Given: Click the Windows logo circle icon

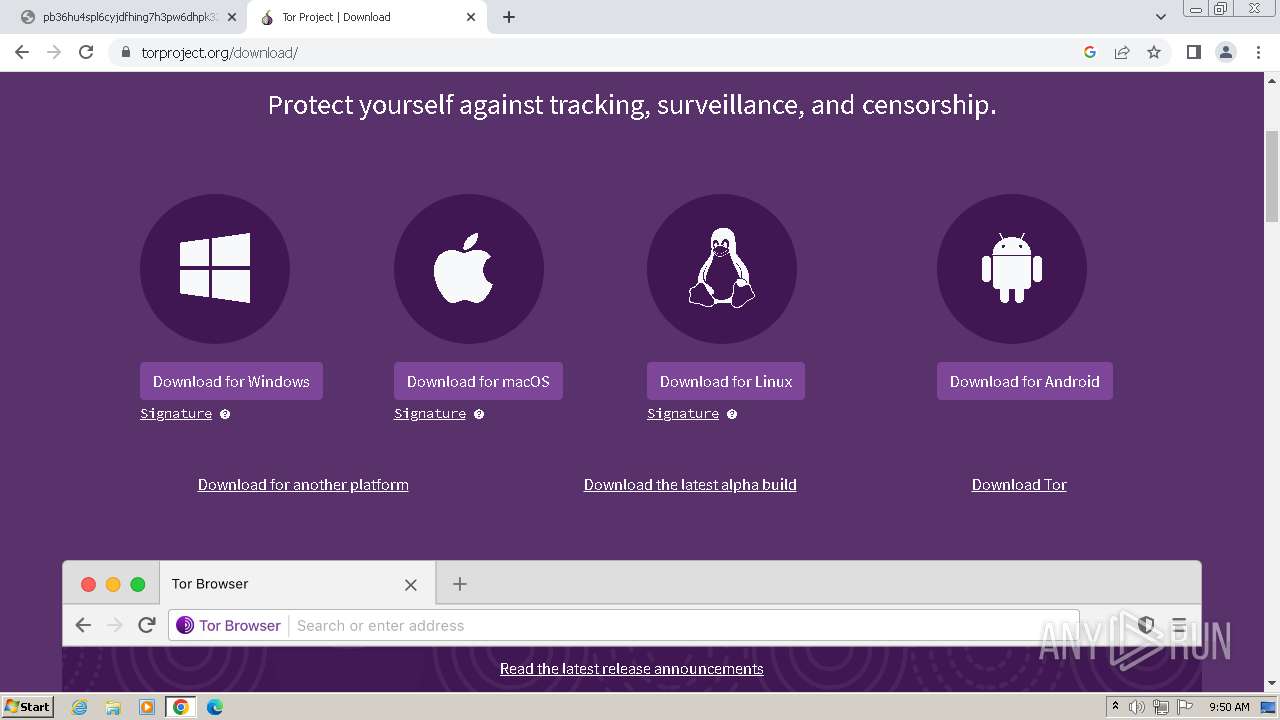Looking at the screenshot, I should pos(215,269).
